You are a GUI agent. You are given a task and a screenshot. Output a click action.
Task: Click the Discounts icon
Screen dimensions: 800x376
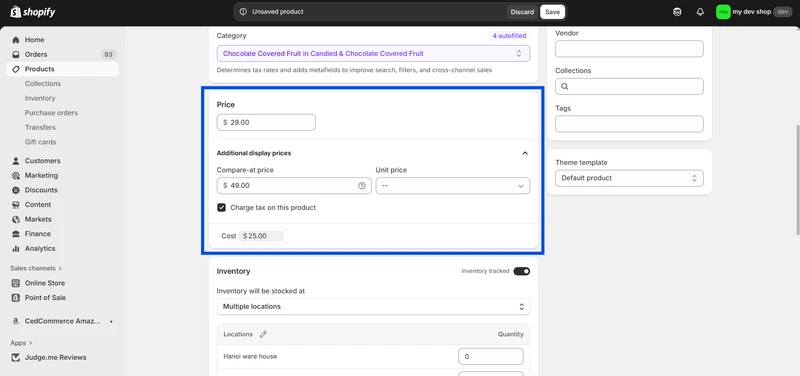(x=16, y=190)
